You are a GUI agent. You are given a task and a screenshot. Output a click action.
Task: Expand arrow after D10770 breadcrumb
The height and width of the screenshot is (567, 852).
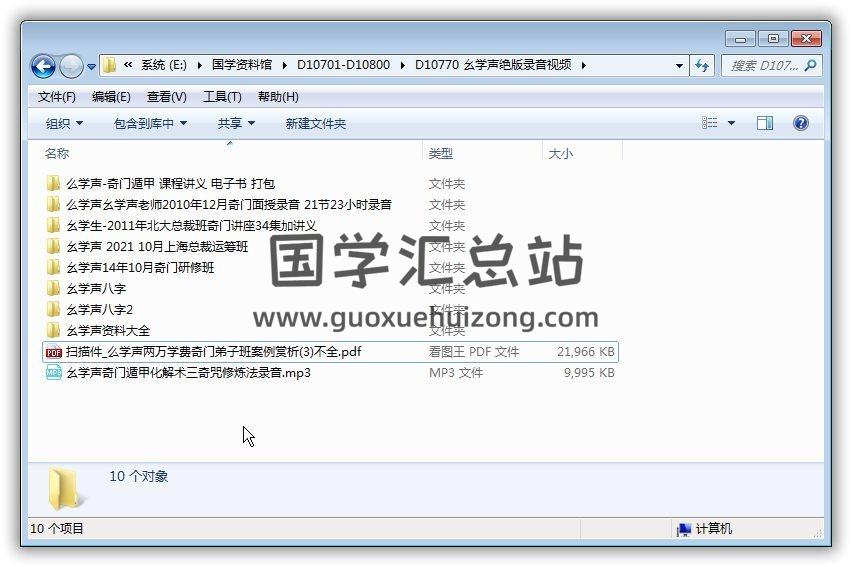[x=584, y=66]
